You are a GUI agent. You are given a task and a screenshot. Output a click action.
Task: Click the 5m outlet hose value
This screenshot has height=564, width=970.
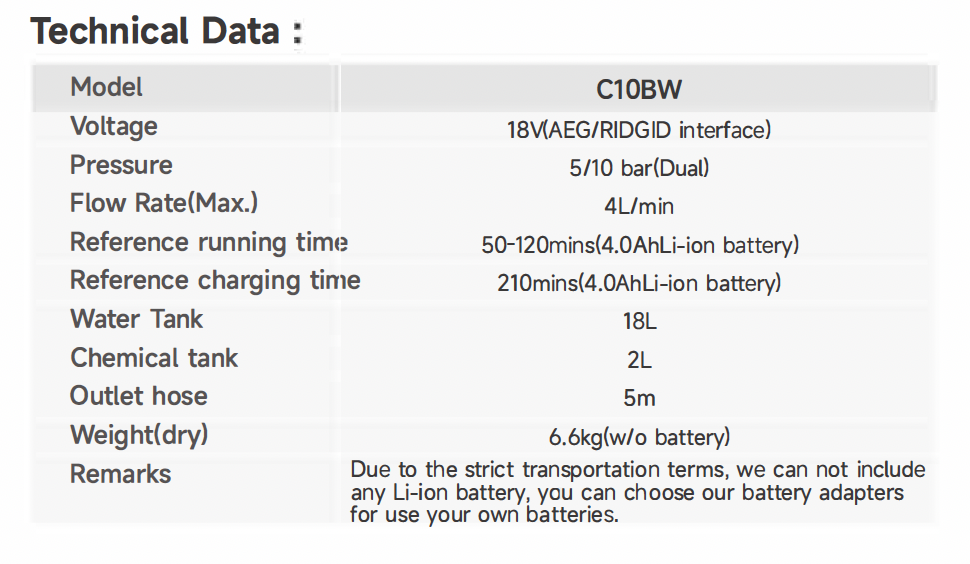[x=640, y=398]
